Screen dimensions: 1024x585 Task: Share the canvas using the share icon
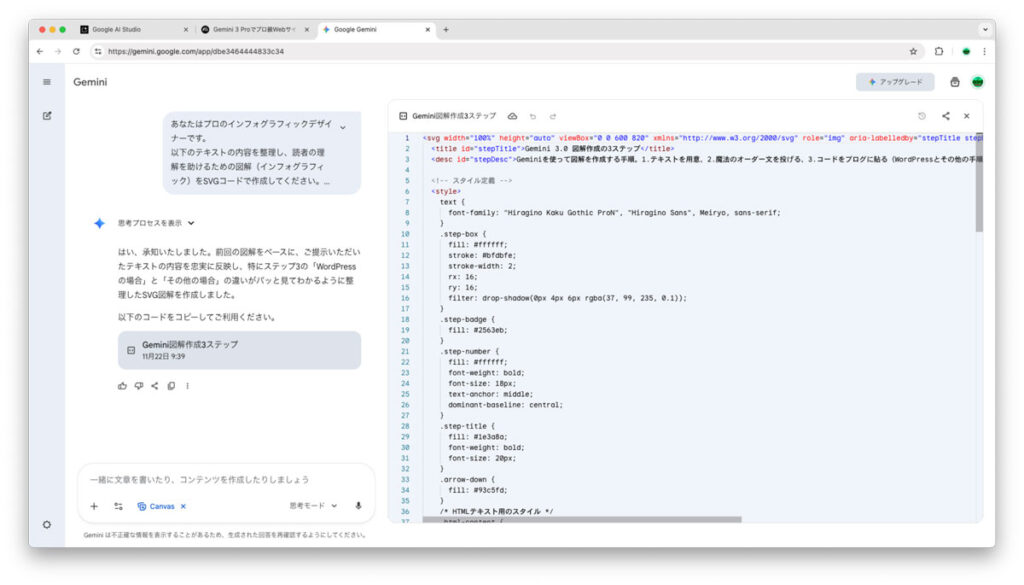point(946,116)
